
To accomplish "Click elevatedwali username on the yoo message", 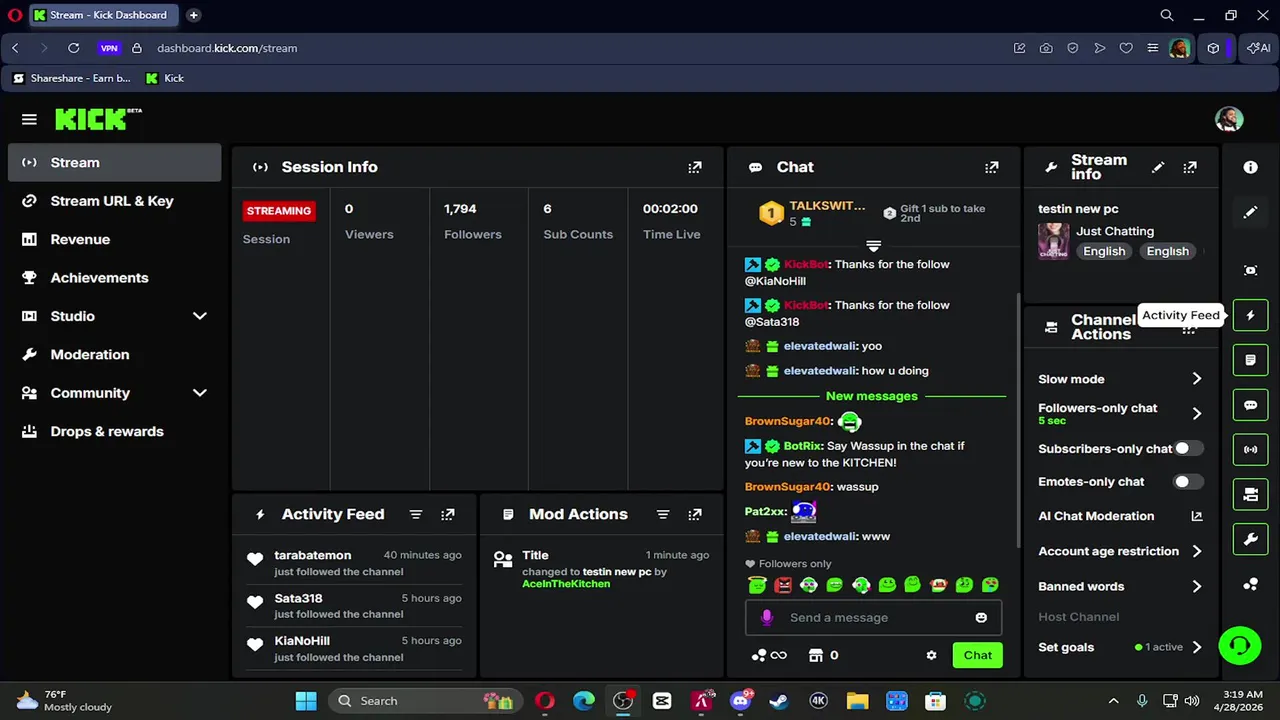I will (x=819, y=346).
